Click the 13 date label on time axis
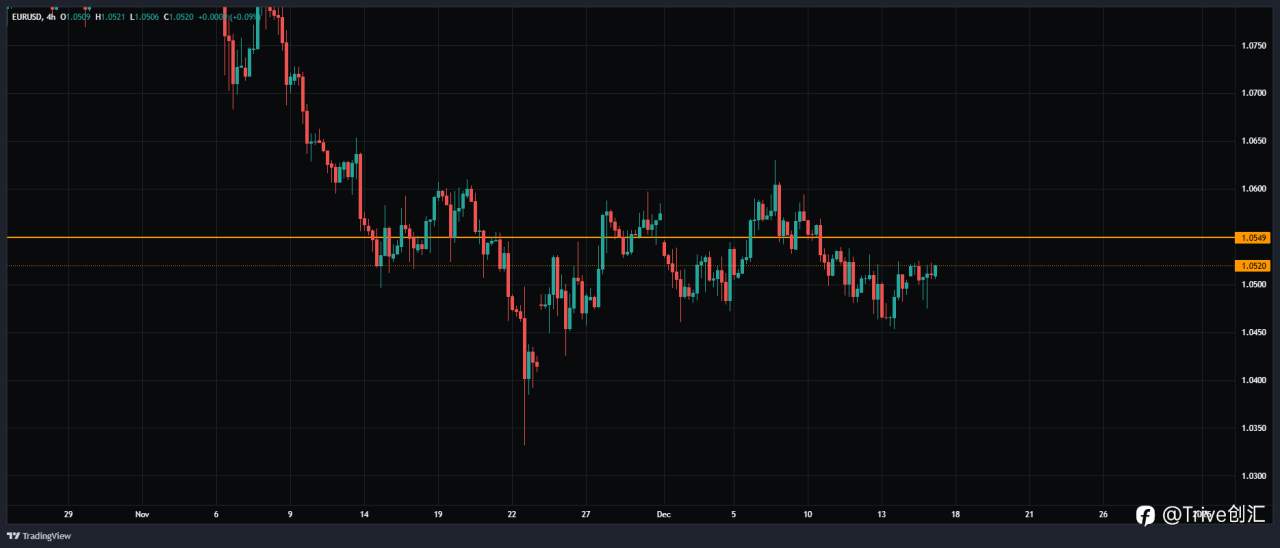The width and height of the screenshot is (1280, 548). click(x=881, y=514)
